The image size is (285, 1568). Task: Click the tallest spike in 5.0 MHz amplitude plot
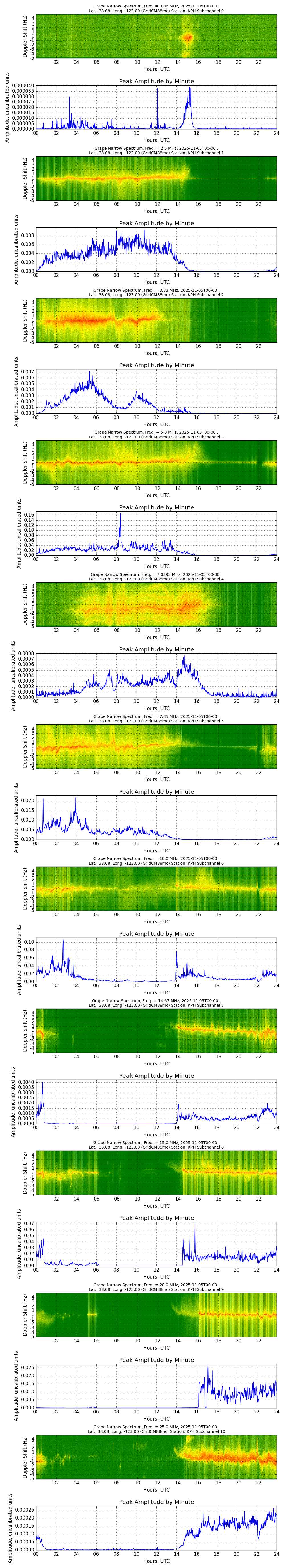[x=120, y=515]
